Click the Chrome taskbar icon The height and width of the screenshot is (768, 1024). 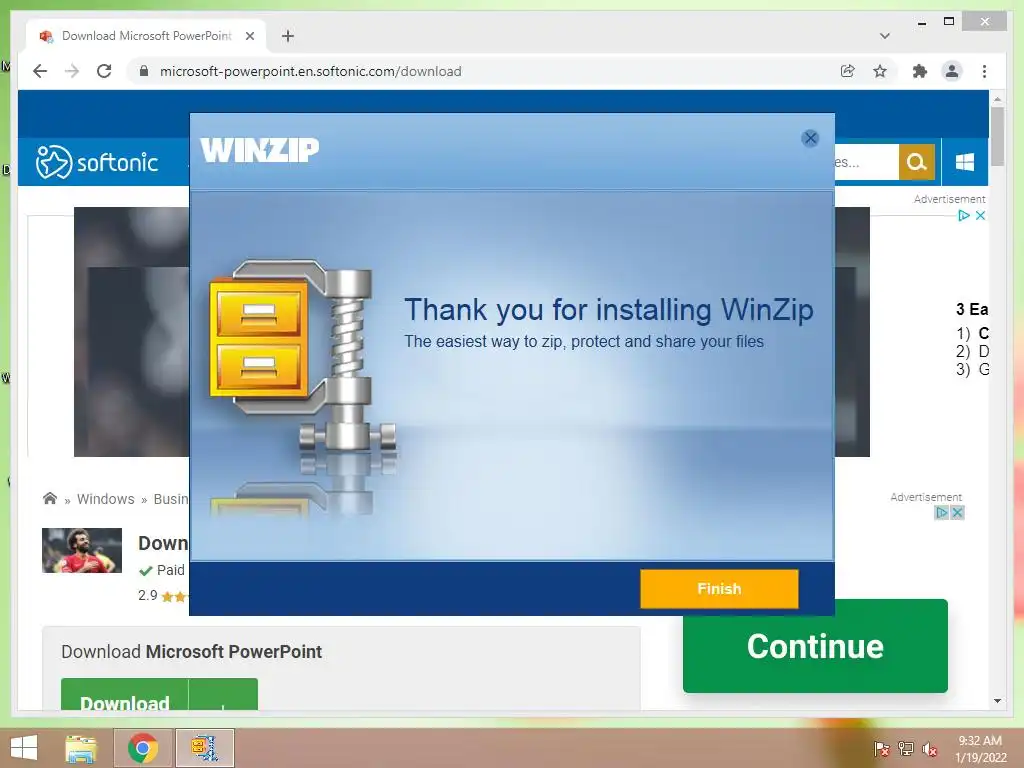tap(143, 748)
